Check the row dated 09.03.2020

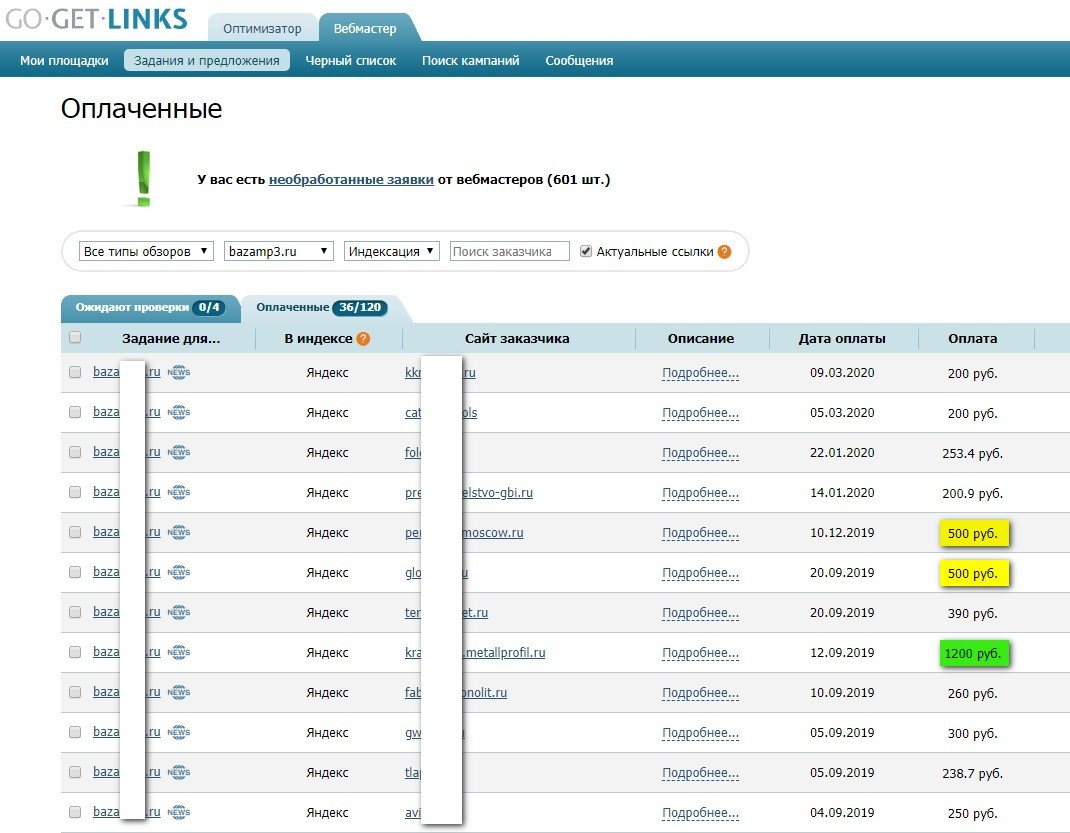[75, 372]
